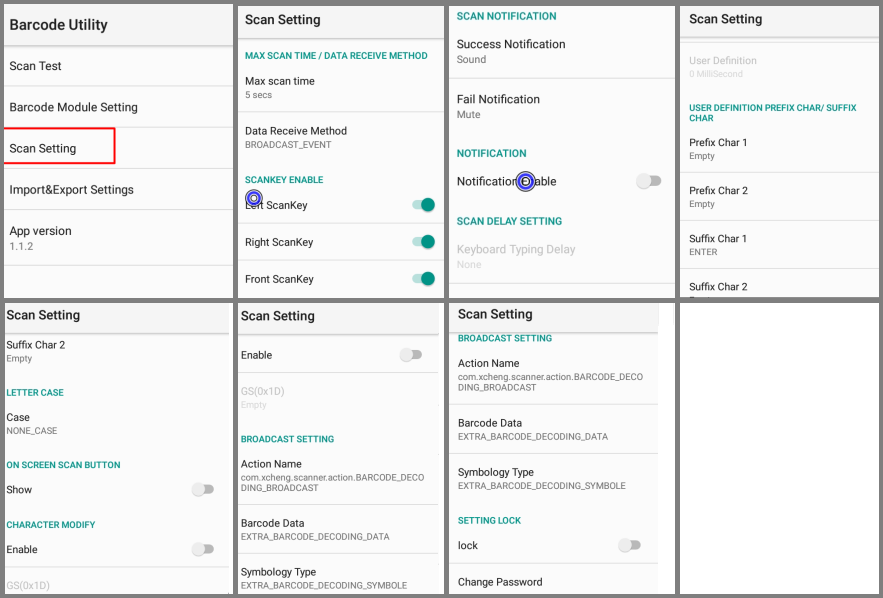Disable the Front ScanKey switch

(423, 279)
